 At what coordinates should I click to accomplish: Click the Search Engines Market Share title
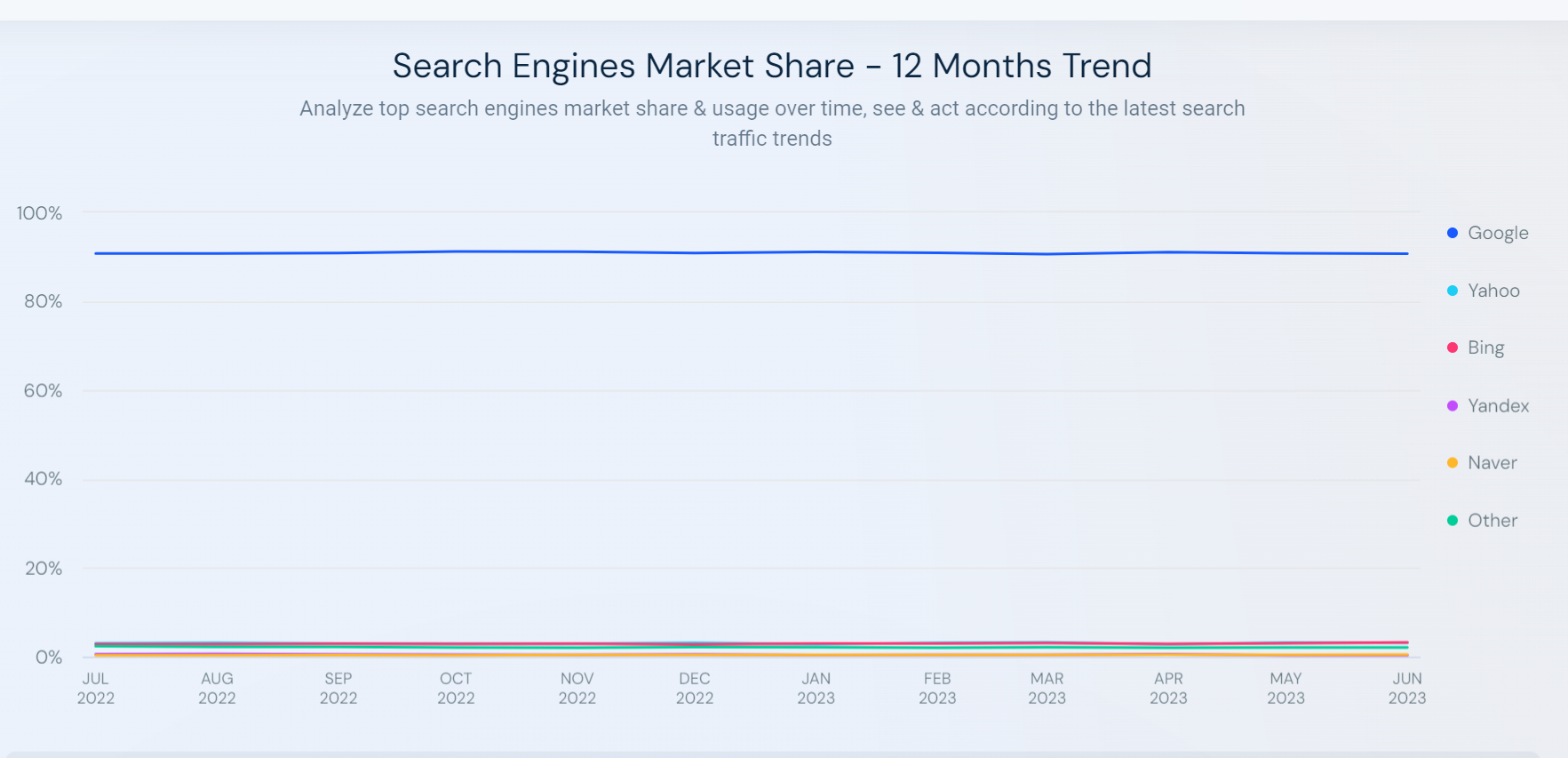click(772, 66)
